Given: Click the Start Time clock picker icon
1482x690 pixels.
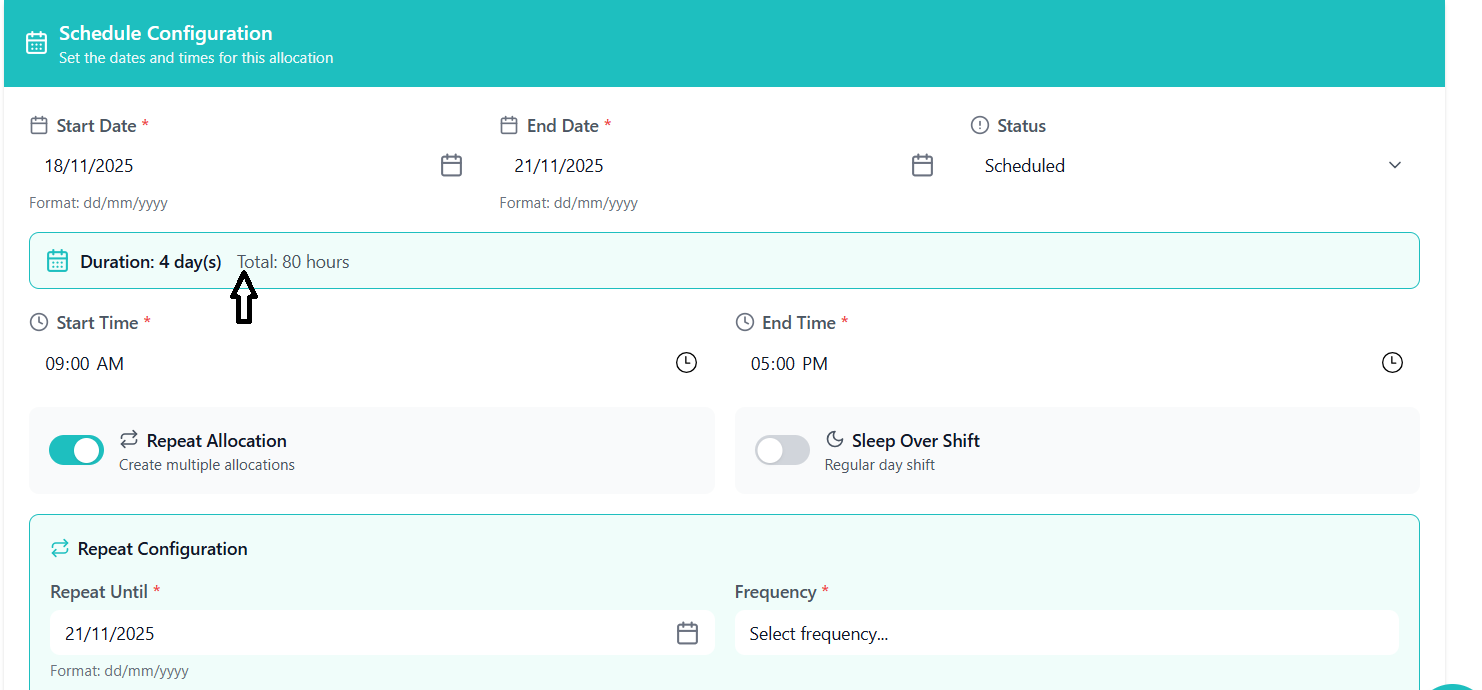Looking at the screenshot, I should tap(686, 363).
